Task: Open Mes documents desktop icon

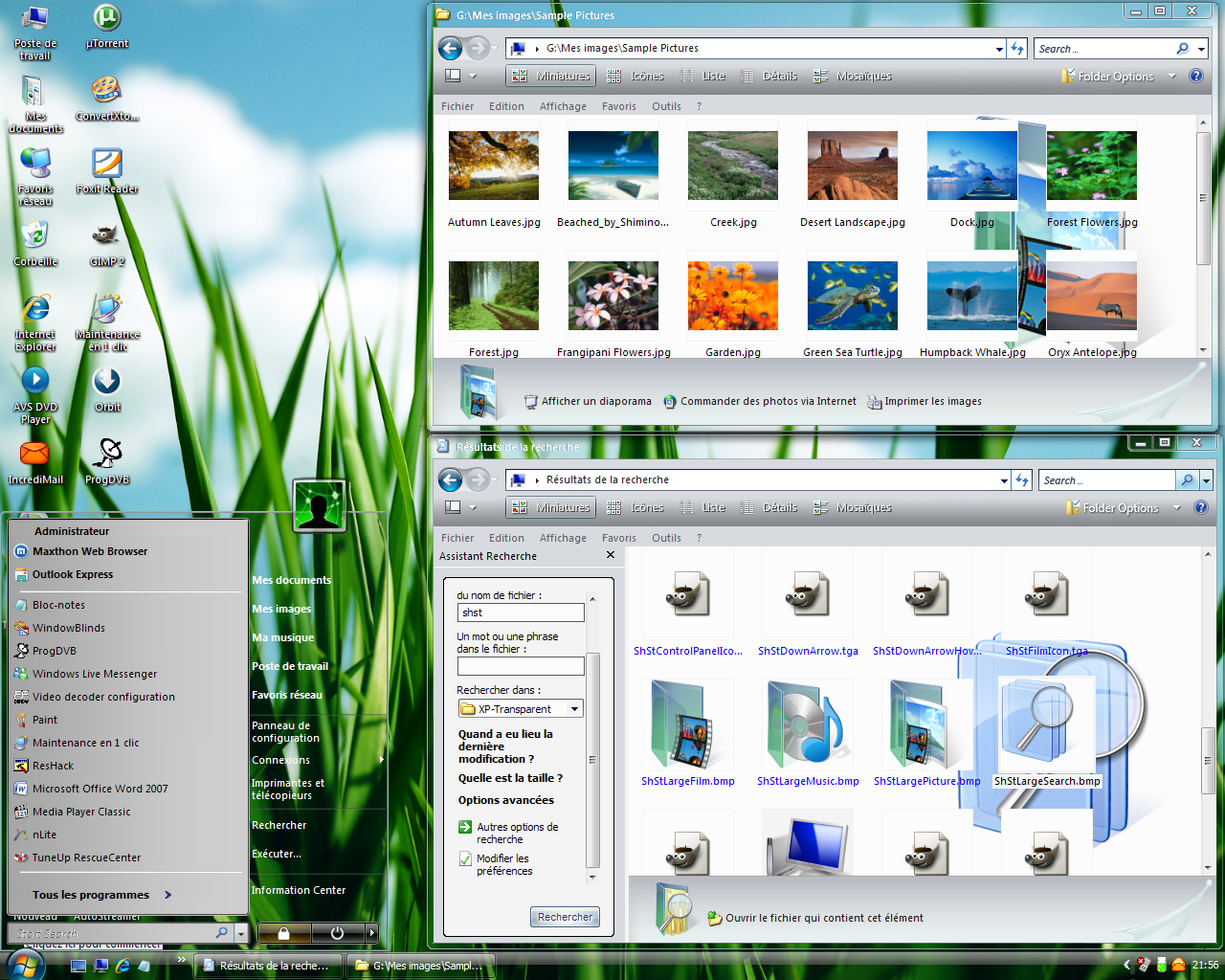Action: pos(35,104)
